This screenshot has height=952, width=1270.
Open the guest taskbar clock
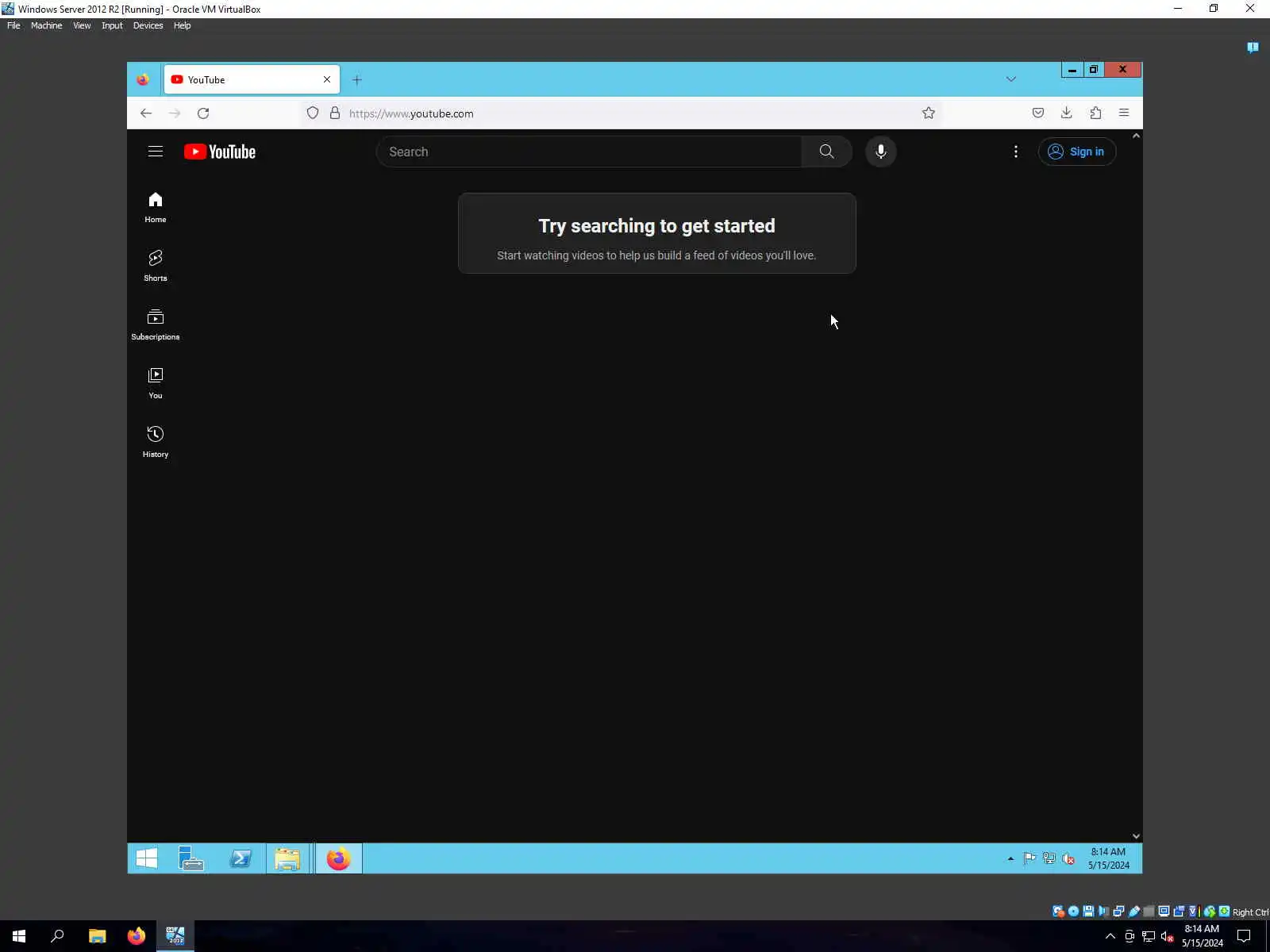point(1108,858)
